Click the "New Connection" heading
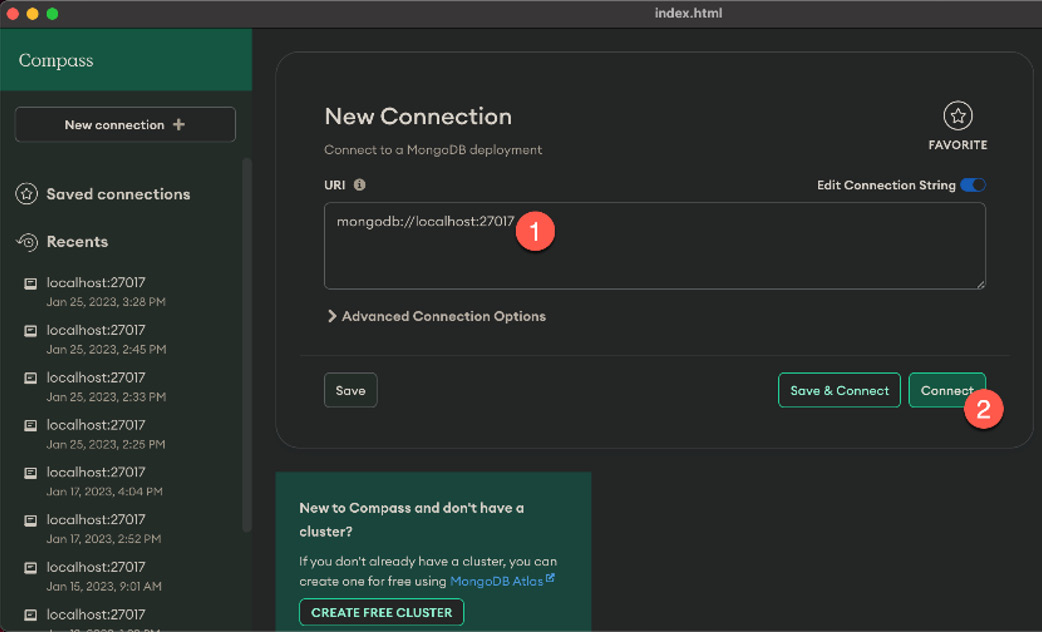The height and width of the screenshot is (632, 1042). (x=418, y=116)
